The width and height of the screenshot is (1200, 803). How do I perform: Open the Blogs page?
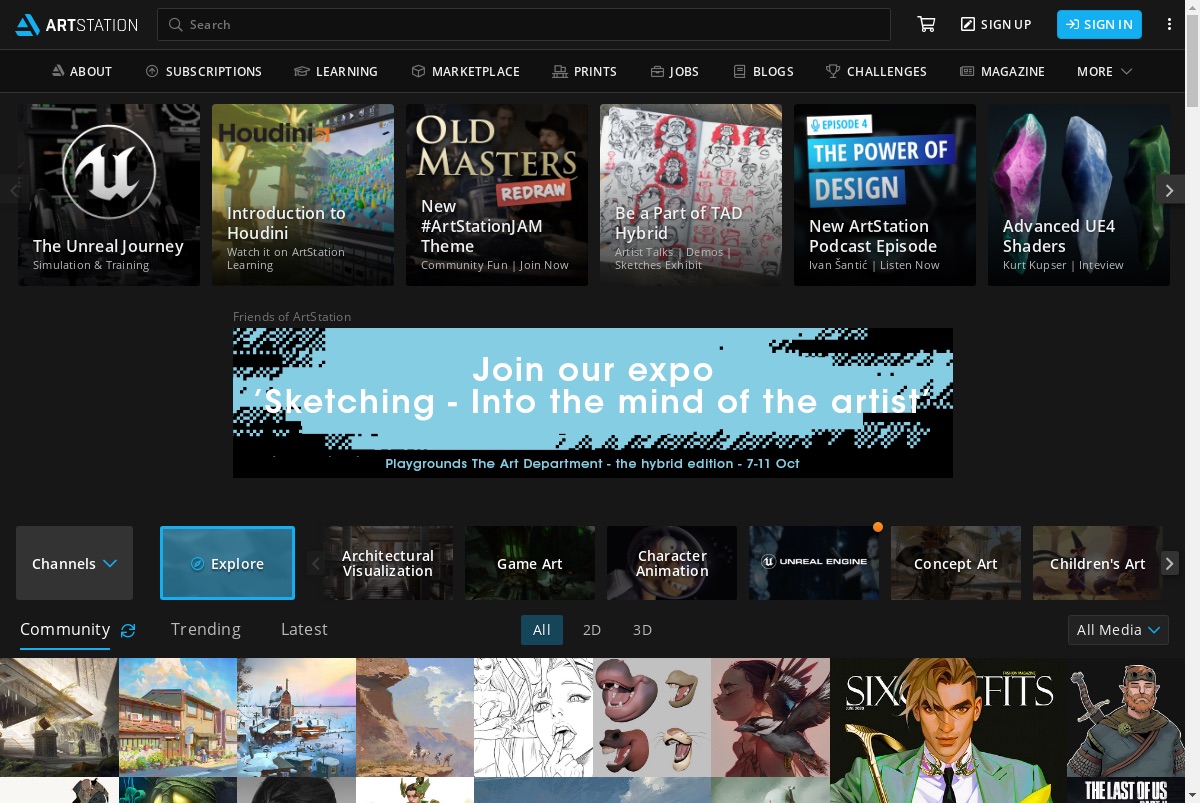763,72
